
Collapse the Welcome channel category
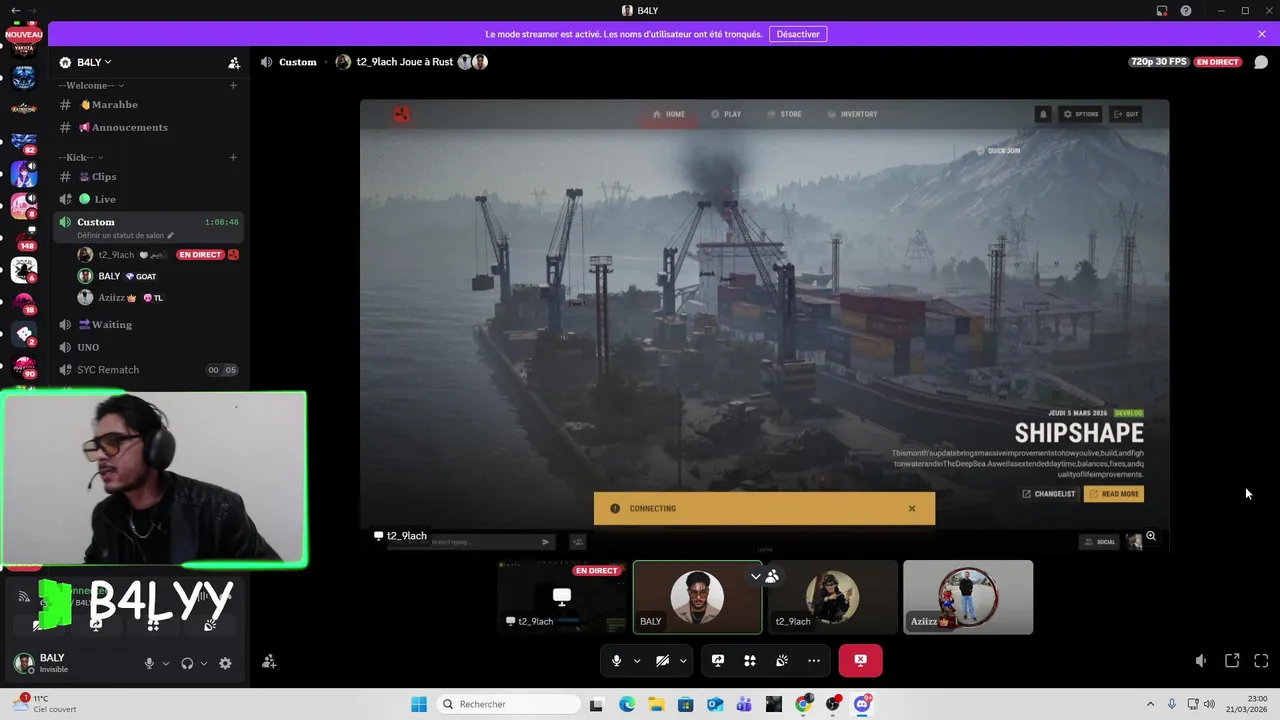(x=89, y=85)
